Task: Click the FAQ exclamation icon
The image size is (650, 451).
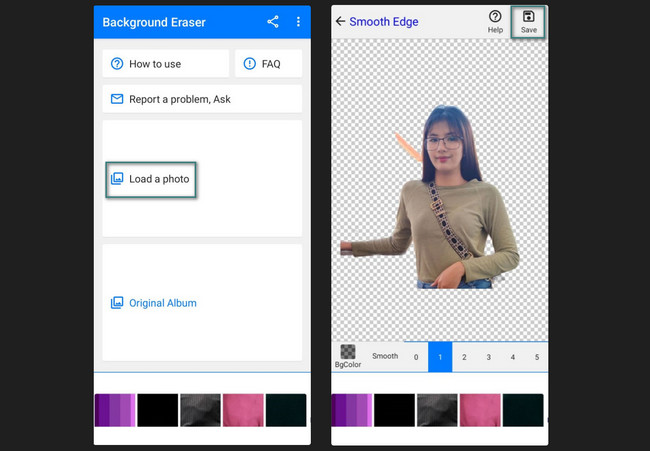Action: coord(250,64)
